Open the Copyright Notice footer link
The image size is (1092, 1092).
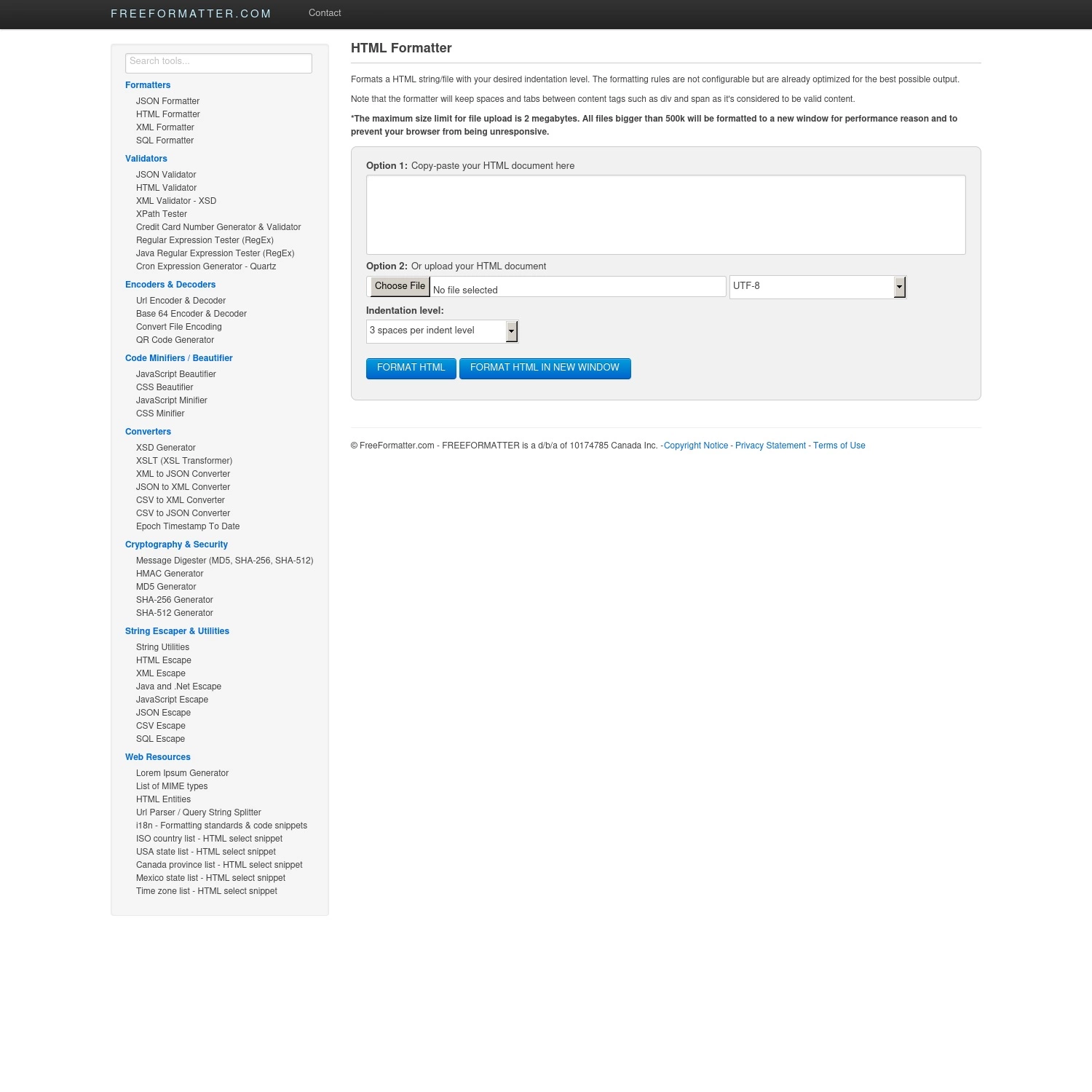pos(696,446)
